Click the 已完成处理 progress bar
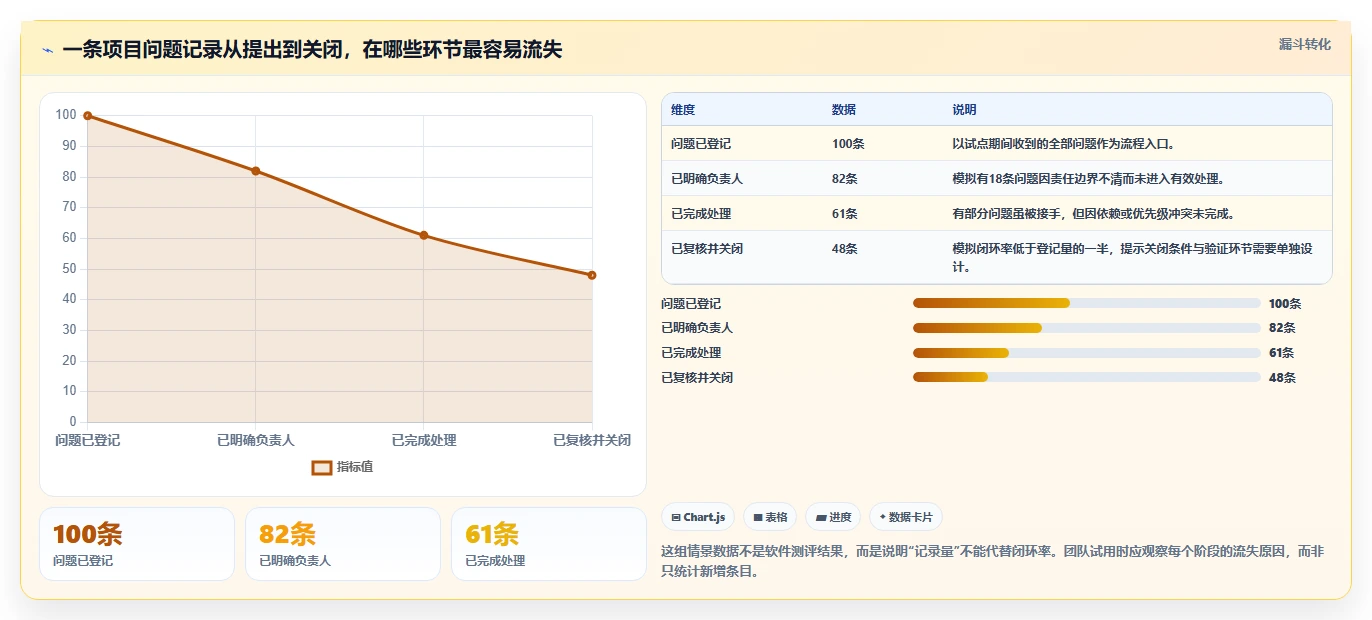1372x620 pixels. (1087, 353)
